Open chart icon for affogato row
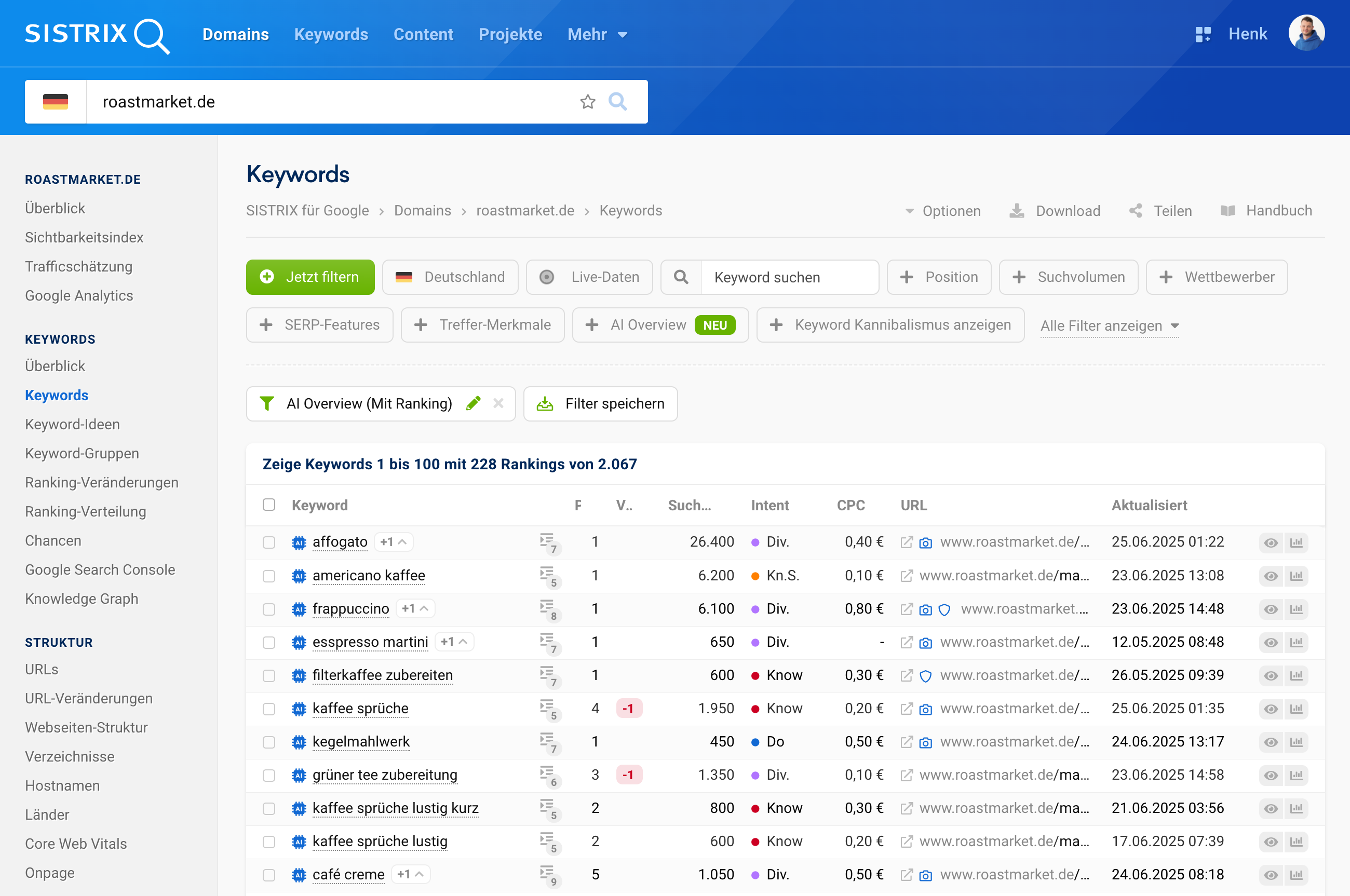This screenshot has width=1350, height=896. 1297,542
